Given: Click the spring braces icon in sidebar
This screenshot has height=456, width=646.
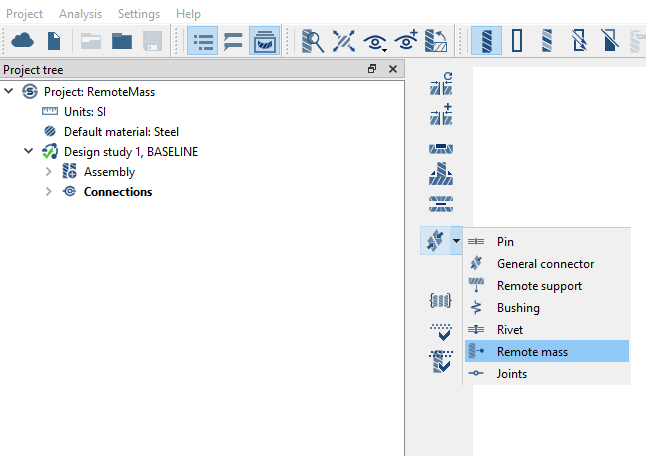Looking at the screenshot, I should click(x=441, y=300).
